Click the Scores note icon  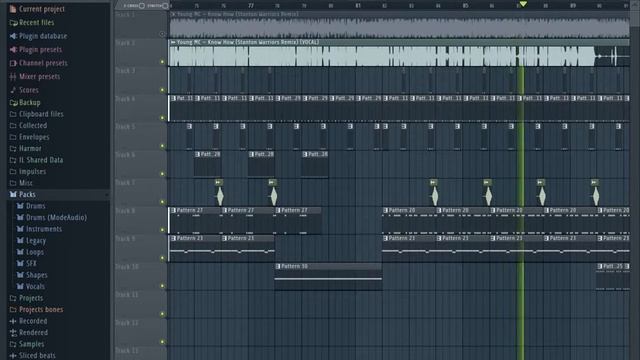click(x=13, y=90)
